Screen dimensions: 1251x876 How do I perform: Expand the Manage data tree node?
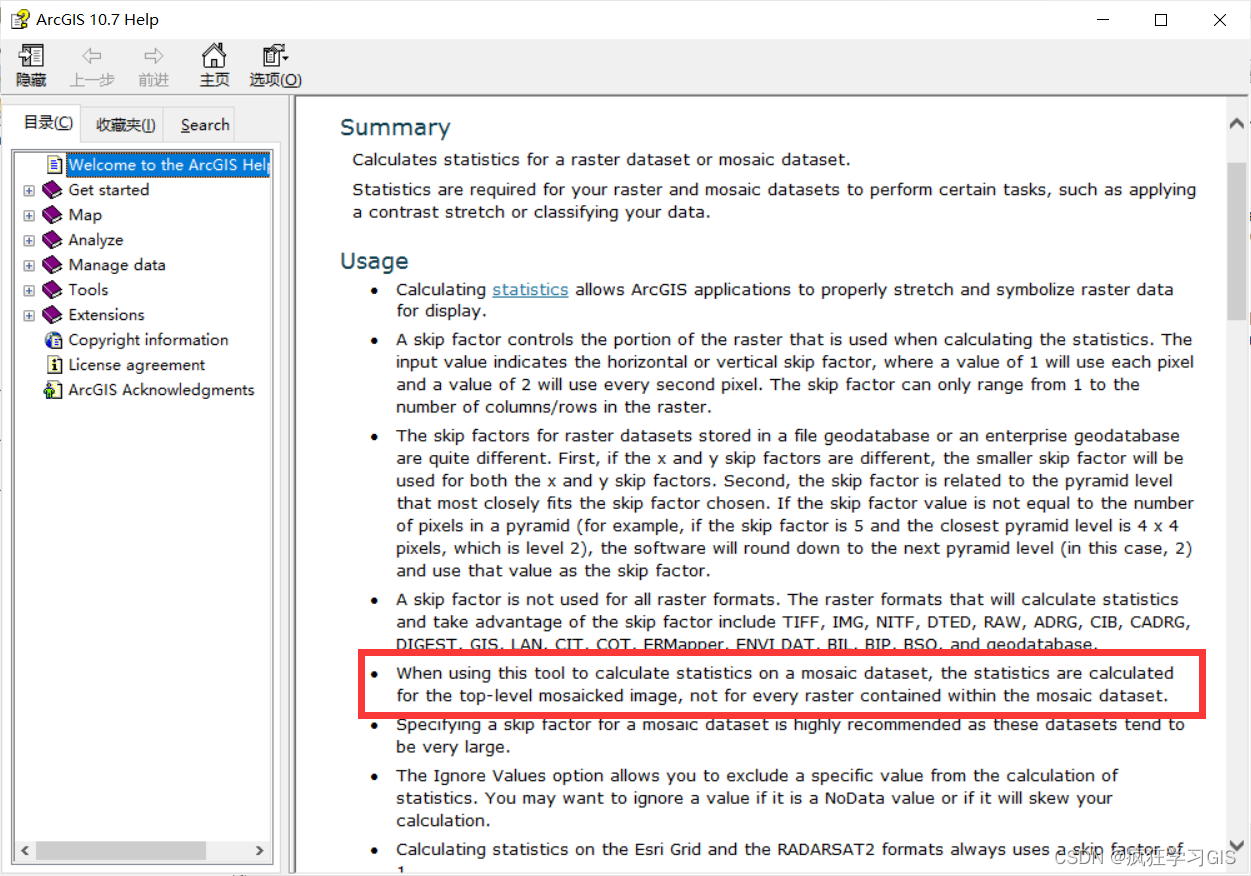(x=29, y=265)
